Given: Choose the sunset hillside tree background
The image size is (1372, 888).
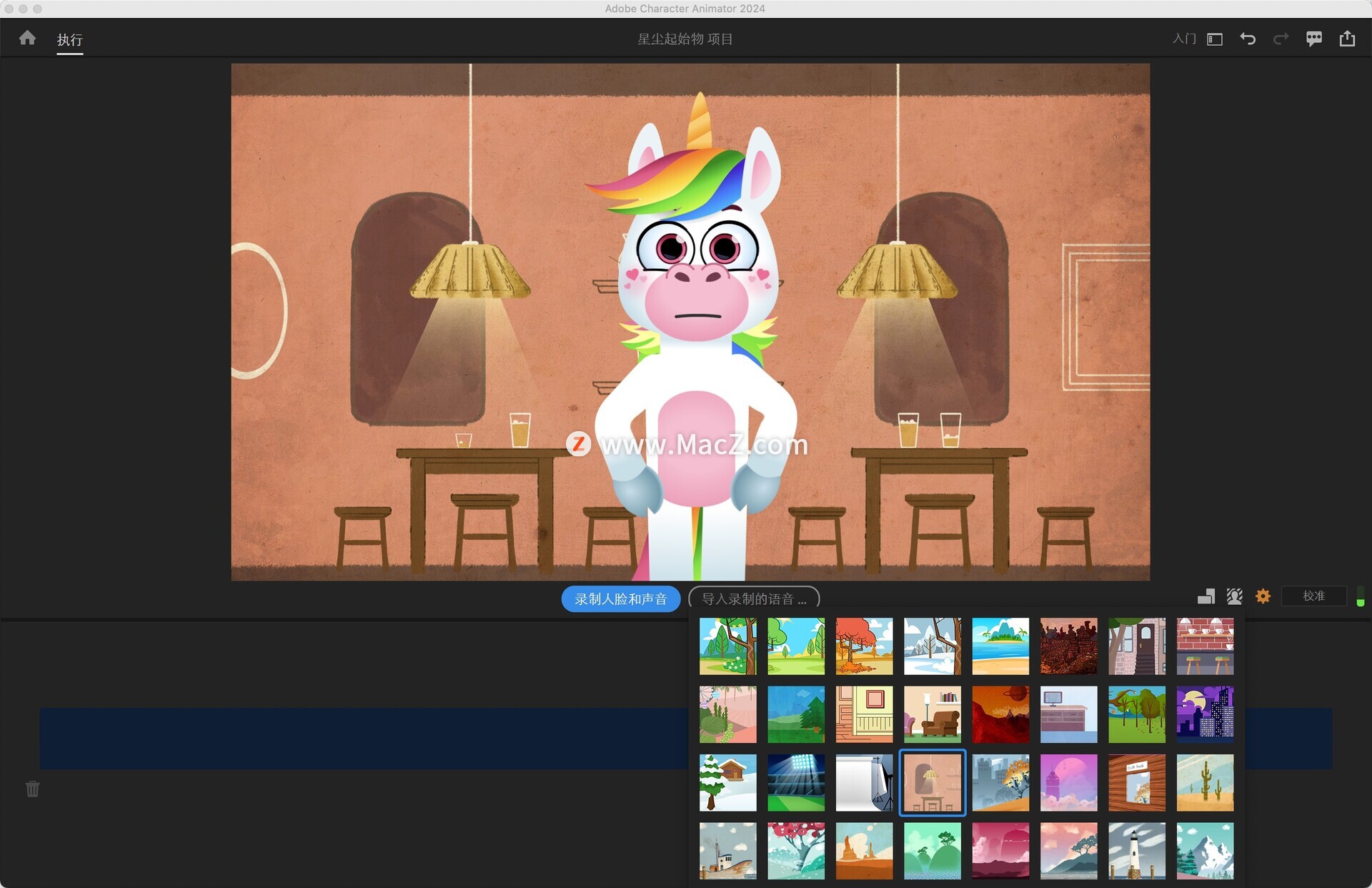Looking at the screenshot, I should click(1069, 851).
